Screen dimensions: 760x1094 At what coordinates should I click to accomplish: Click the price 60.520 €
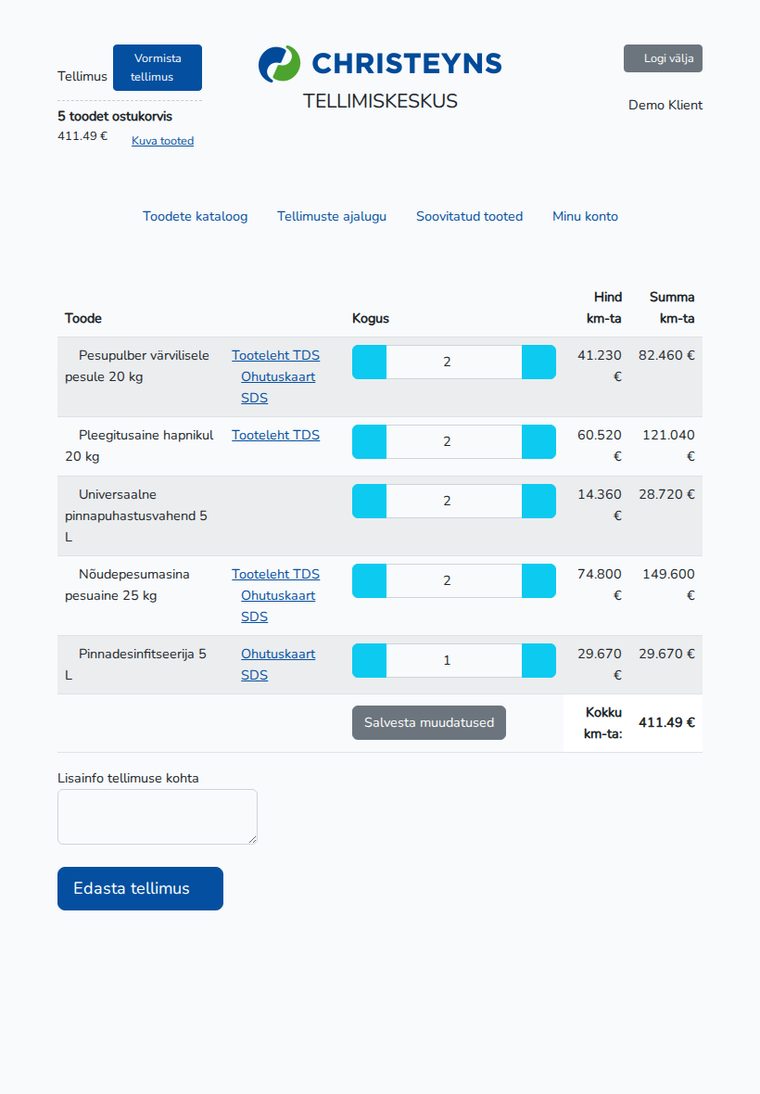point(599,445)
